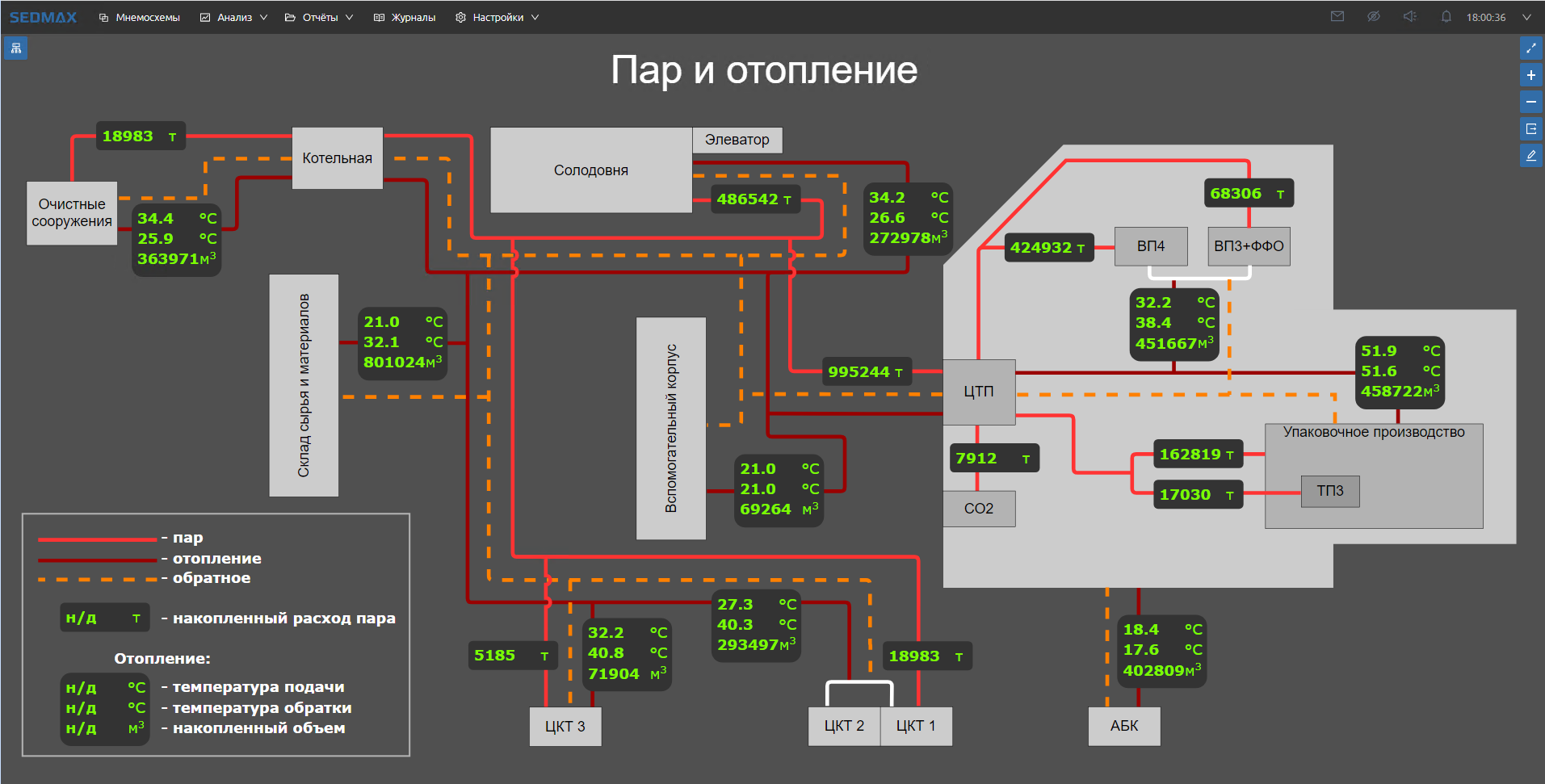Toggle value visibility with crossed-eye icon

pyautogui.click(x=1373, y=16)
